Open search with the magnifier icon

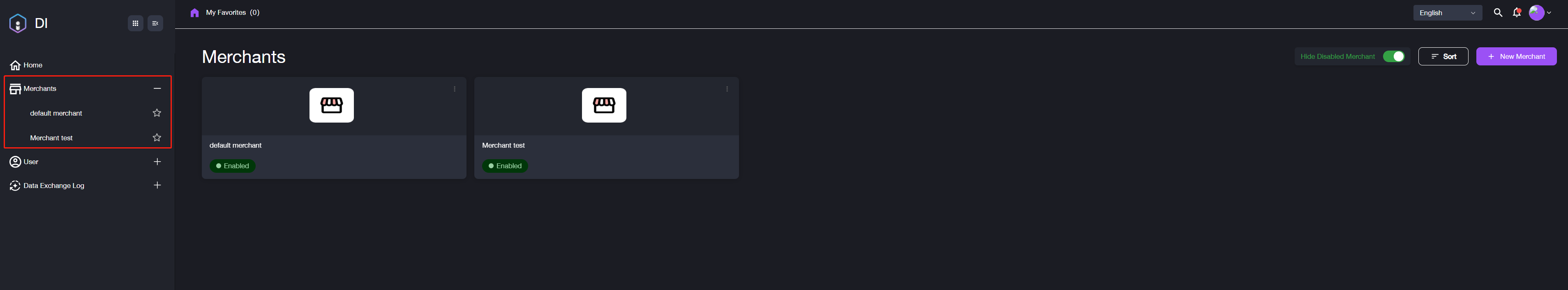[1497, 13]
